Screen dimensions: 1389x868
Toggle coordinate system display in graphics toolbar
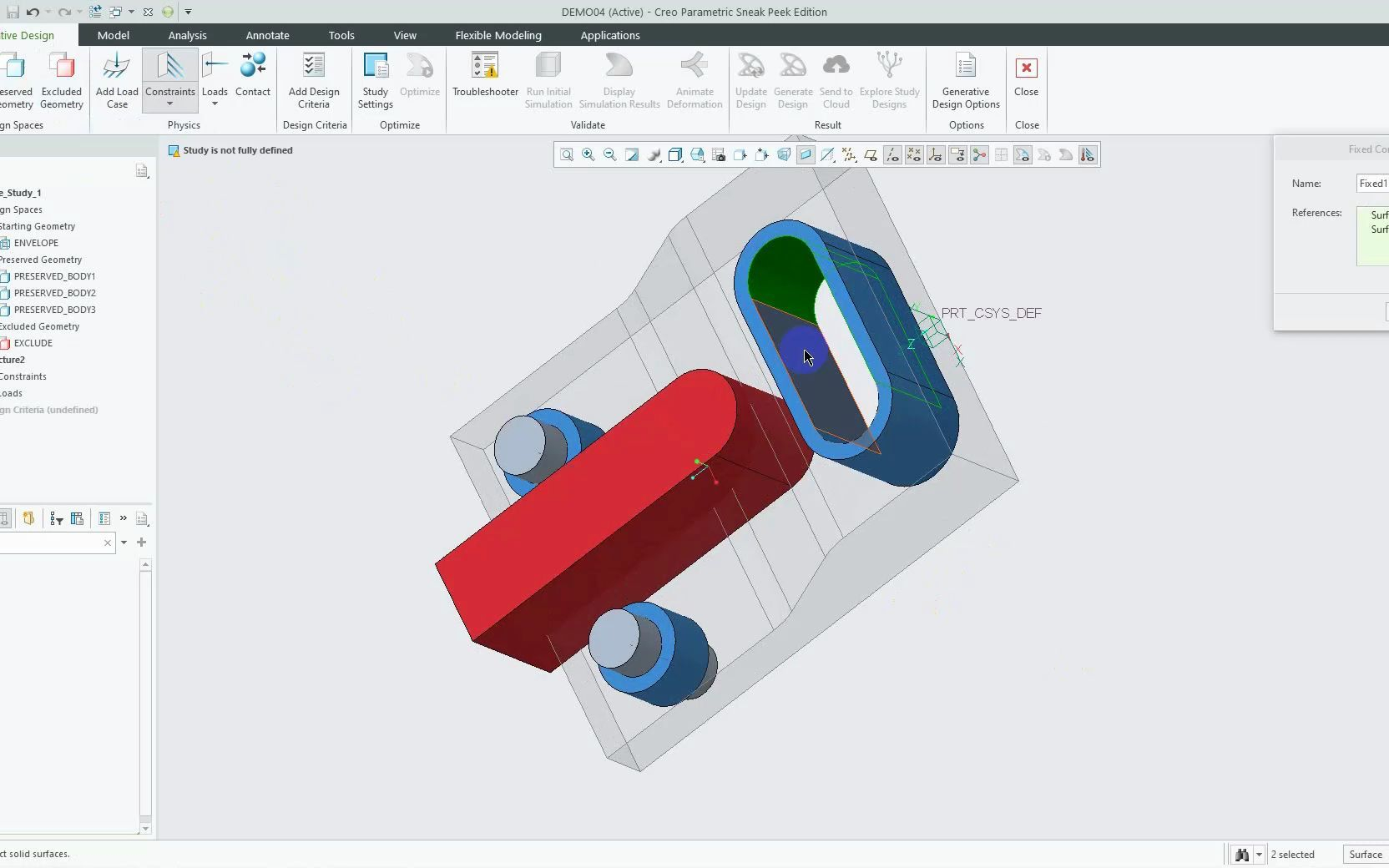936,155
